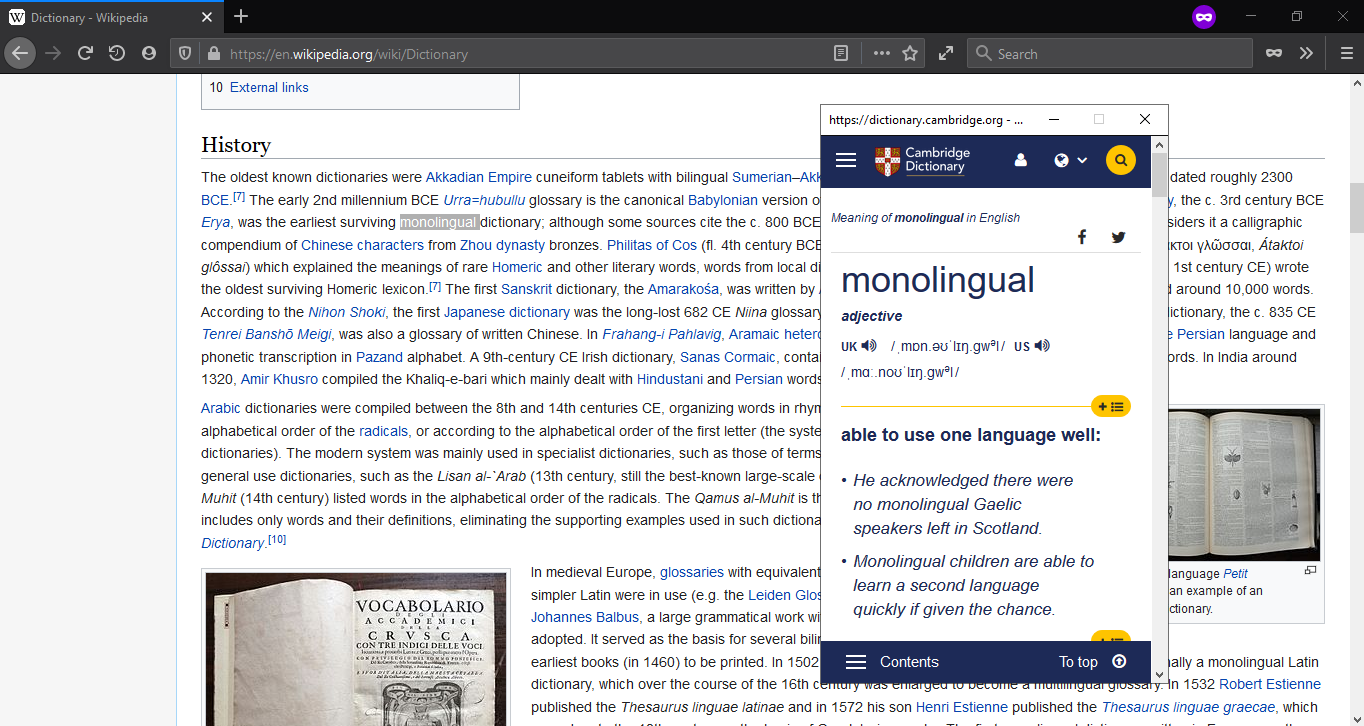Expand the globe language dropdown
Screen dimensions: 1364x726
click(x=1070, y=160)
